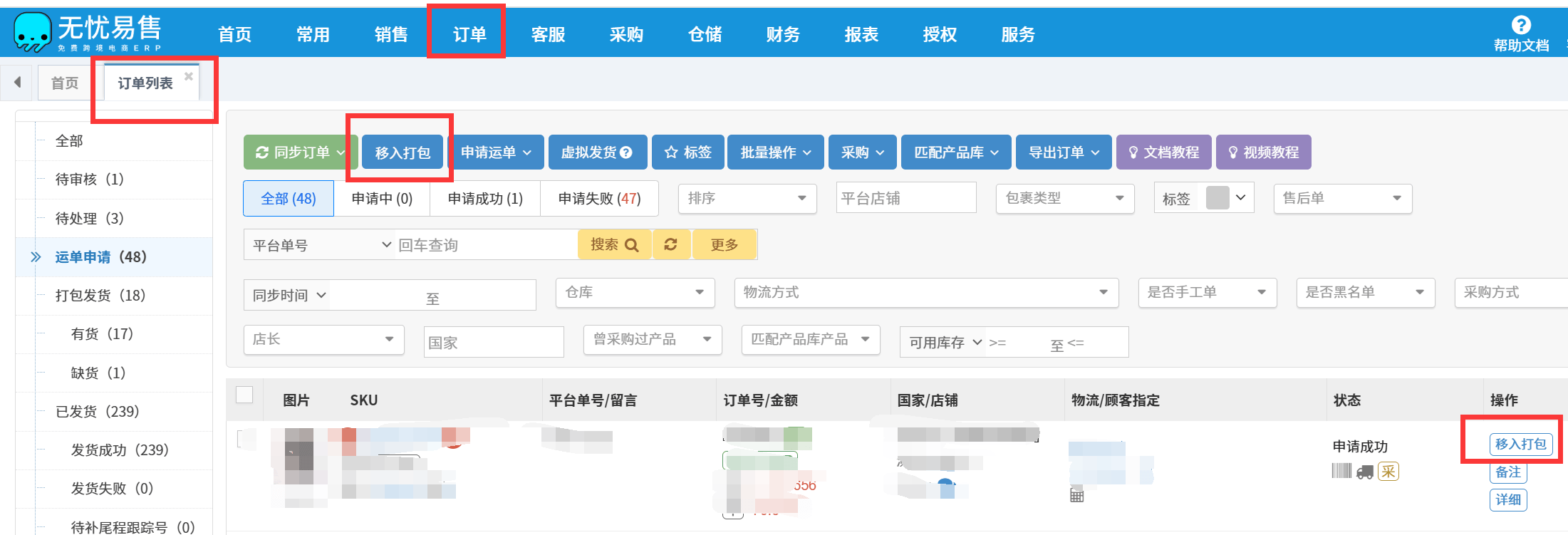Focus the 平台店铺 input field
Viewport: 1568px width, 535px height.
point(906,197)
